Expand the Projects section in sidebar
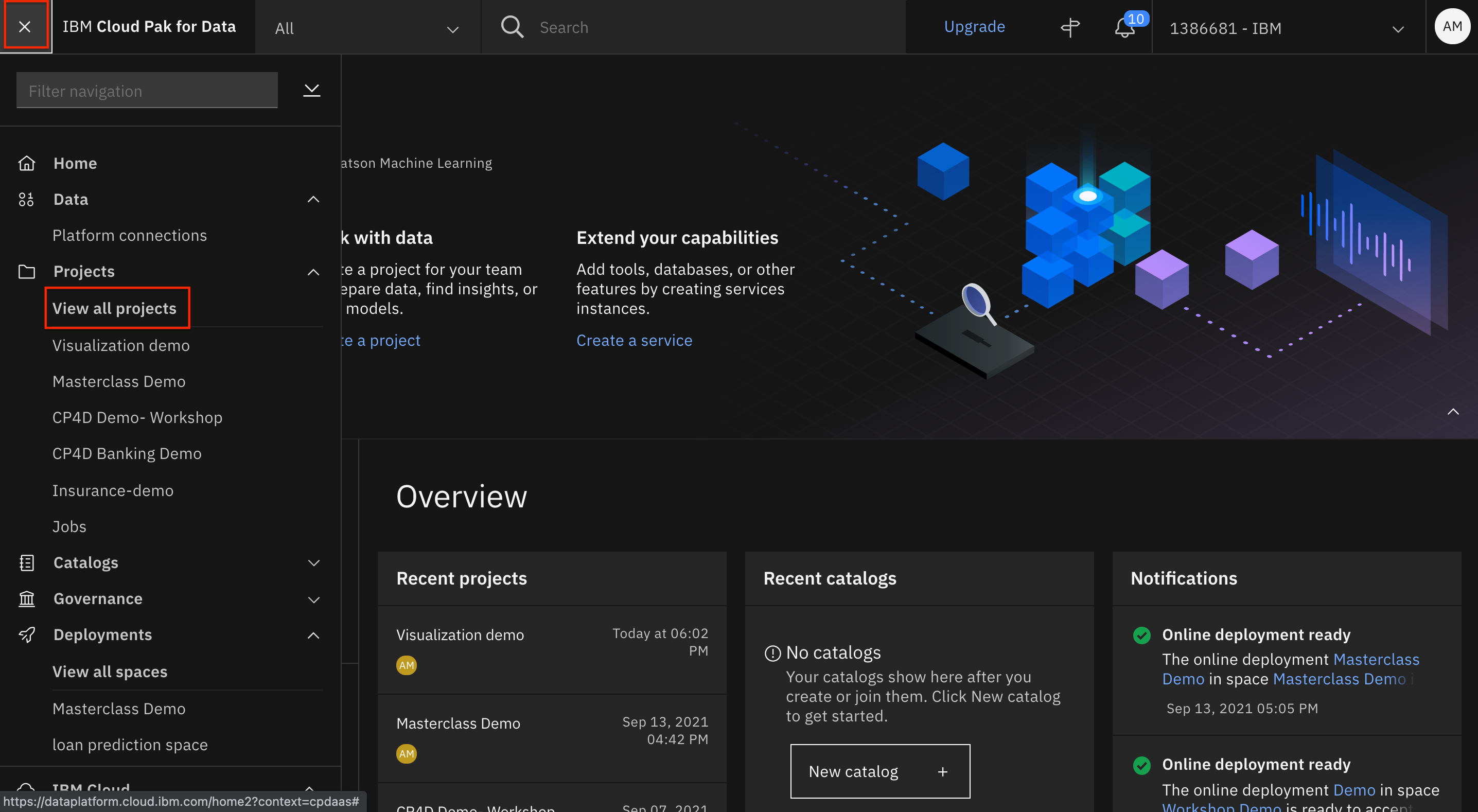Screen dimensions: 1478x812 click(x=313, y=270)
